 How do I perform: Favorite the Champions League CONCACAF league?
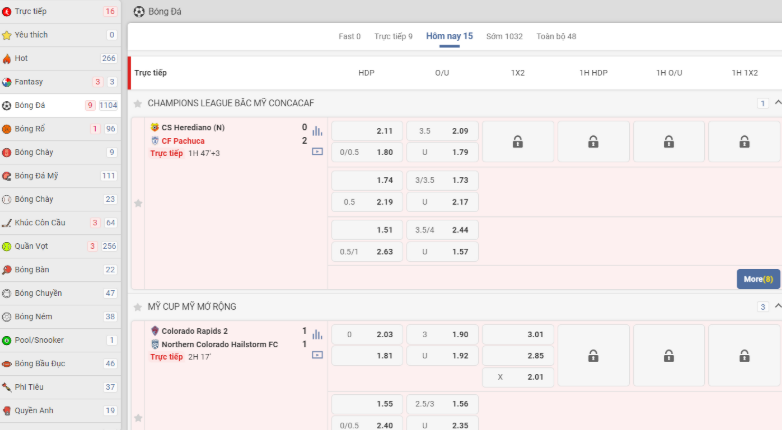point(138,104)
